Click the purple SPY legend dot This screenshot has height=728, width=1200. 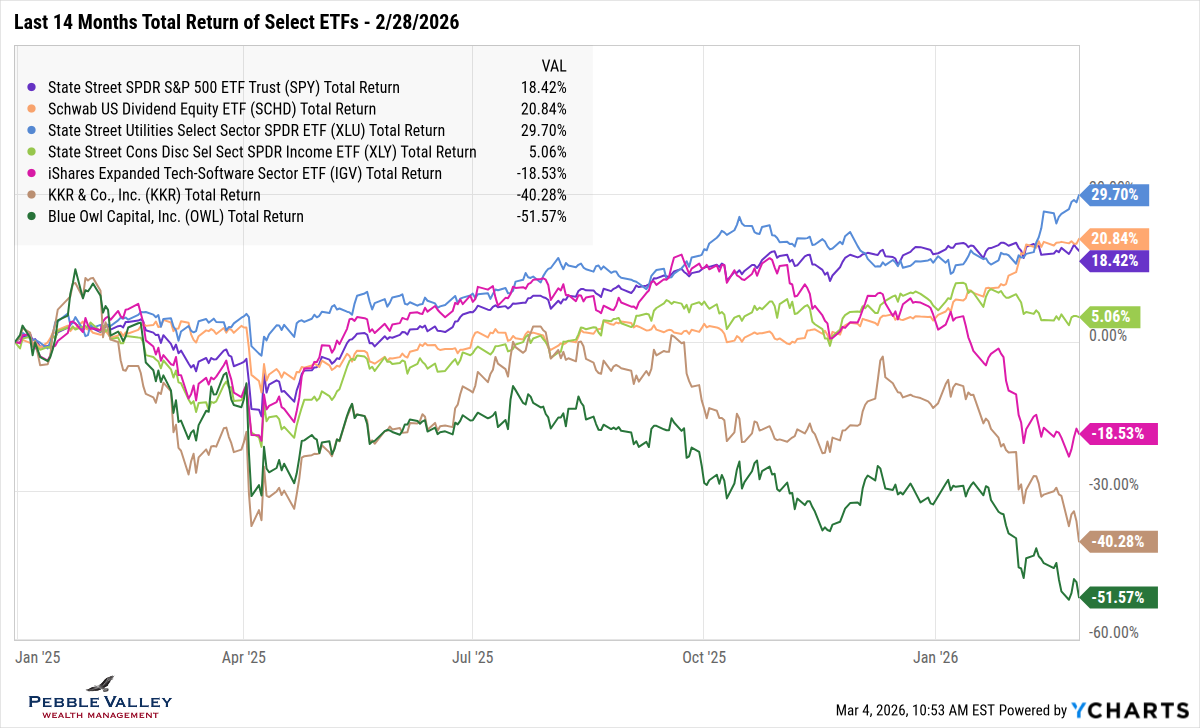click(x=33, y=88)
